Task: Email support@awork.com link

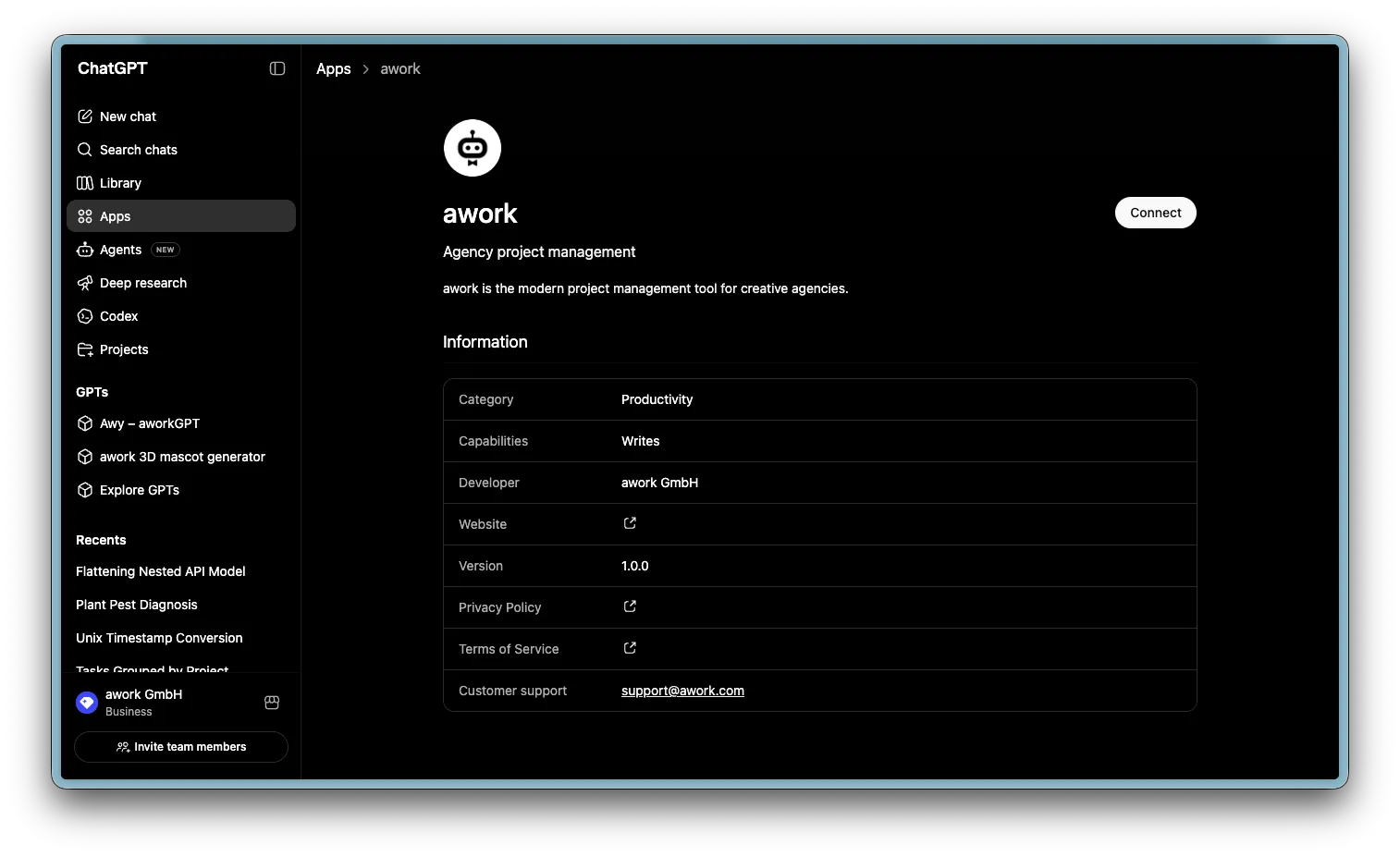Action: click(682, 691)
